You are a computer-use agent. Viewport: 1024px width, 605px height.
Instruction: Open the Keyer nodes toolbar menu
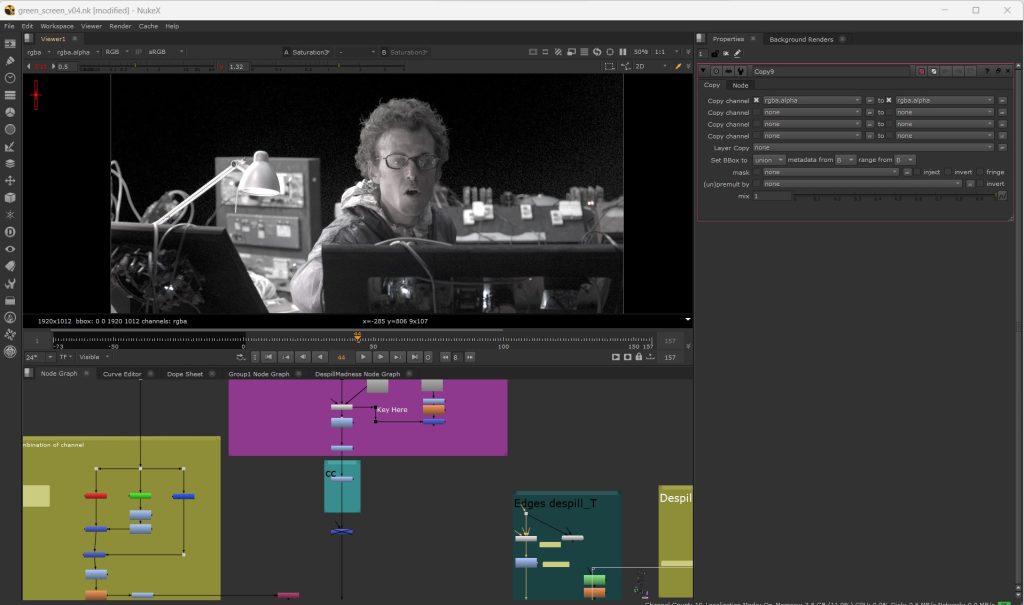click(x=10, y=146)
